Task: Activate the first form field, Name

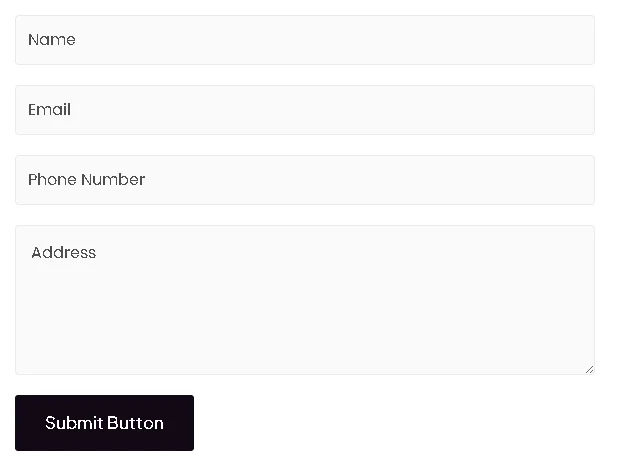Action: point(305,40)
